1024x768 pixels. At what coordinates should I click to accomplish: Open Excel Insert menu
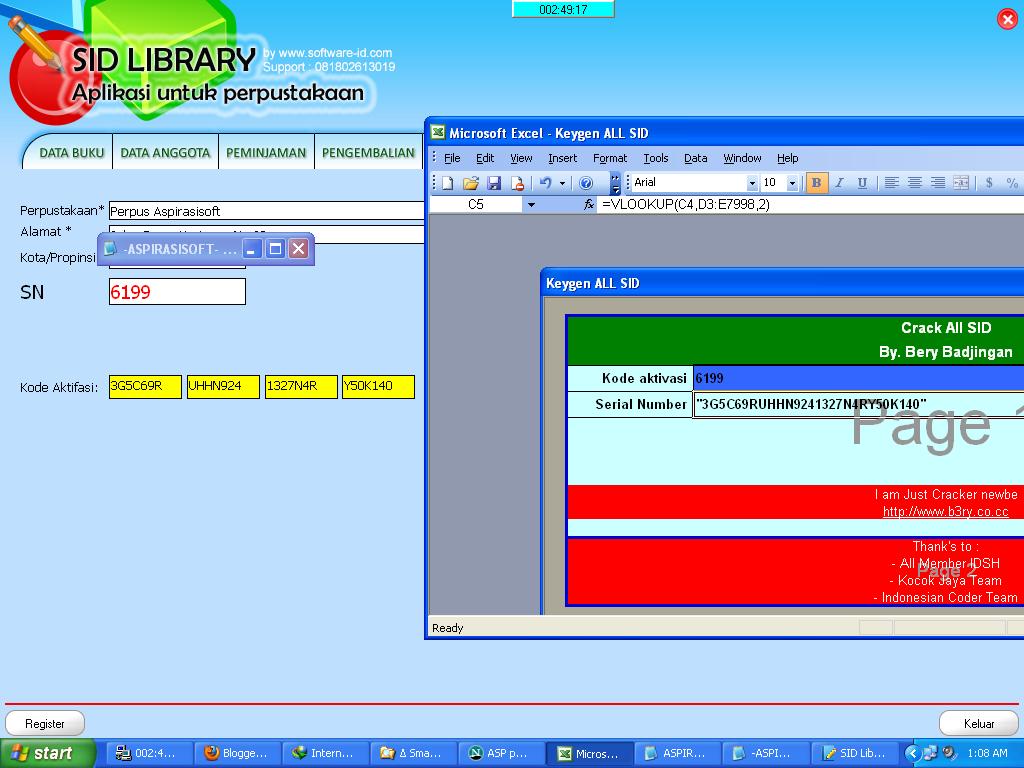[x=562, y=158]
